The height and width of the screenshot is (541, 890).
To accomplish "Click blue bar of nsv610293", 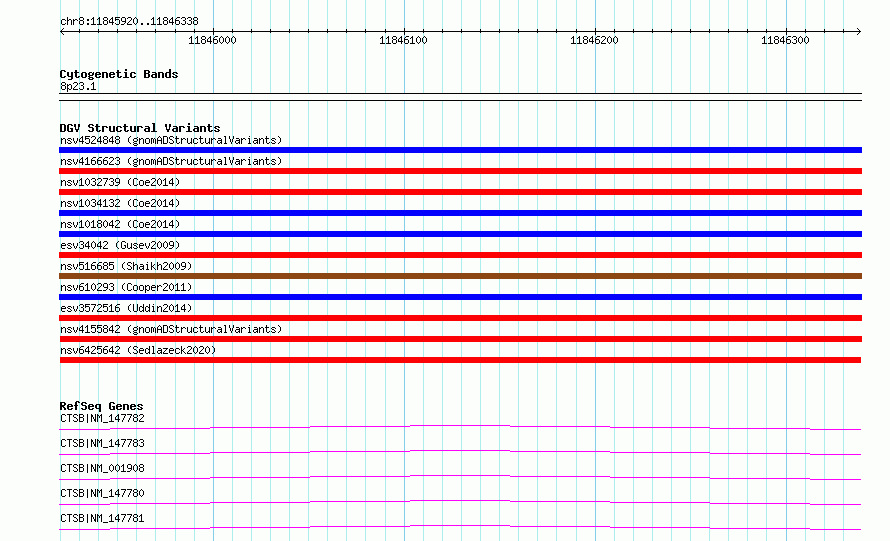I will (x=460, y=297).
